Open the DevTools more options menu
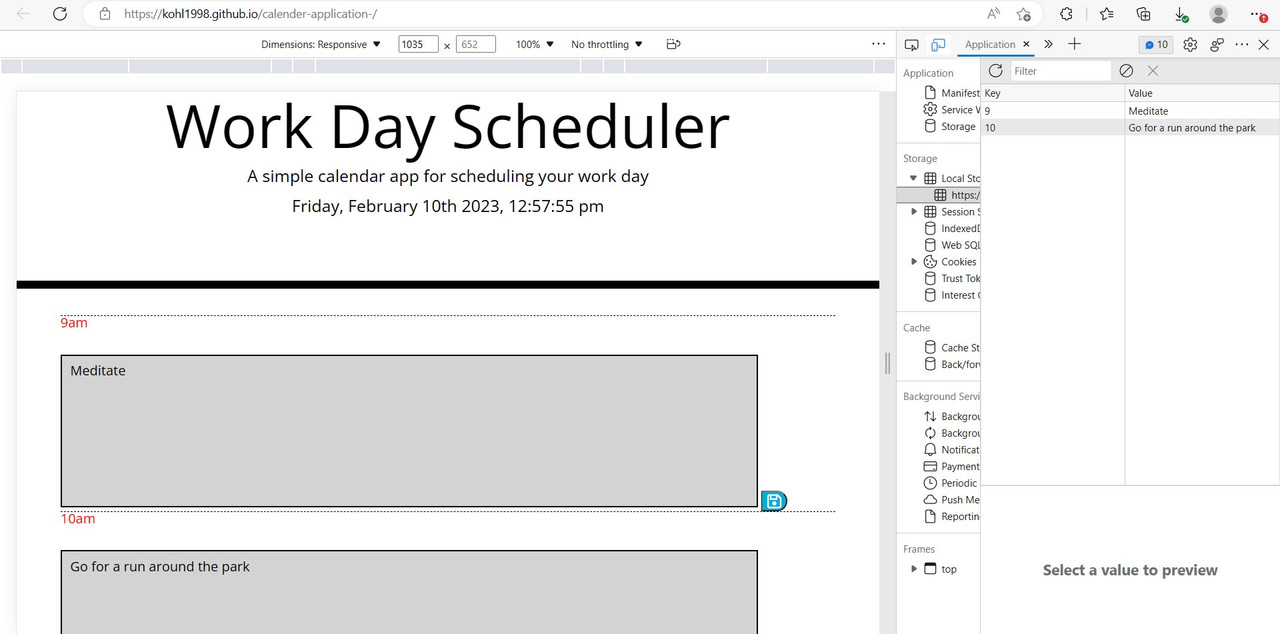The width and height of the screenshot is (1280, 634). click(x=1241, y=44)
